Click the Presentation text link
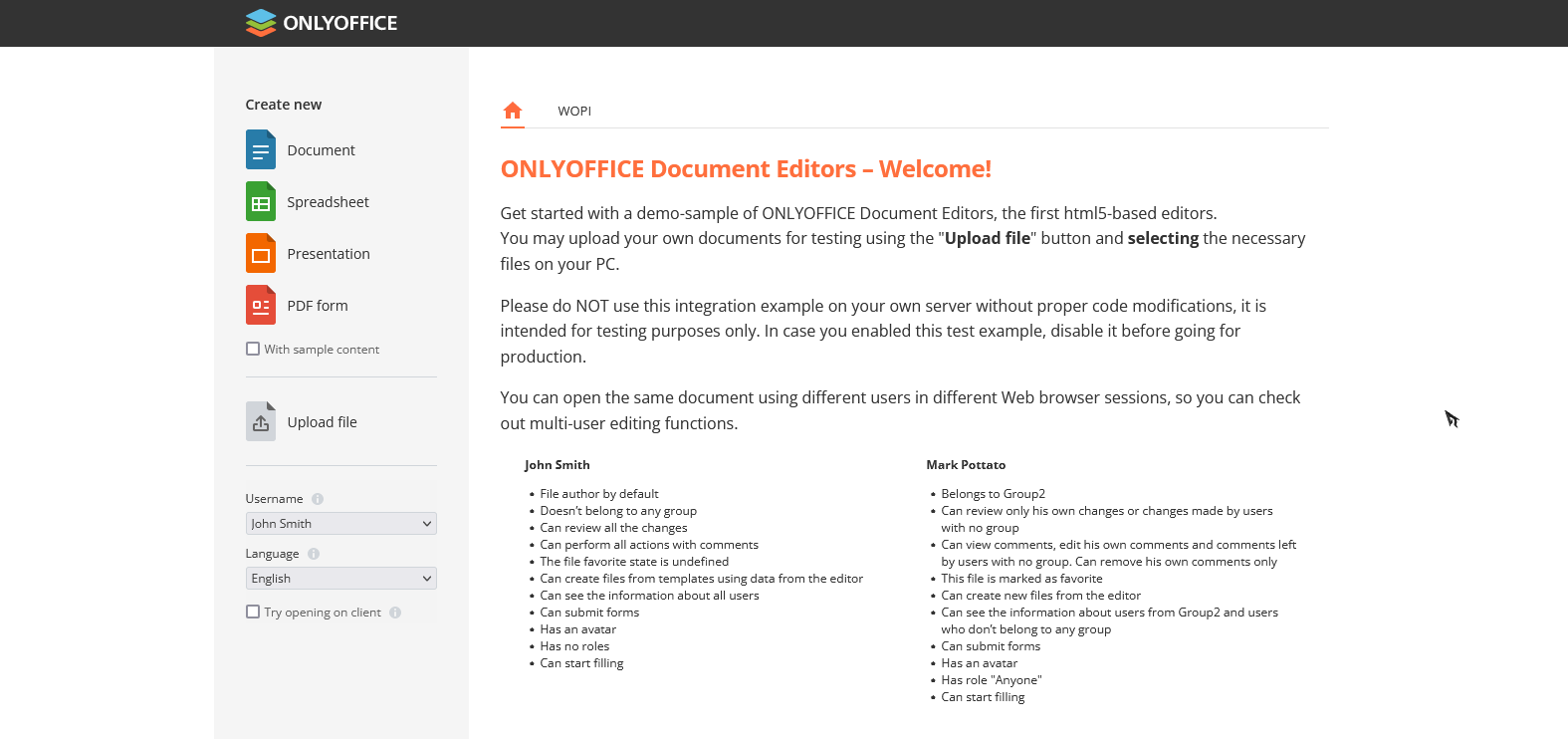The width and height of the screenshot is (1568, 739). (329, 254)
